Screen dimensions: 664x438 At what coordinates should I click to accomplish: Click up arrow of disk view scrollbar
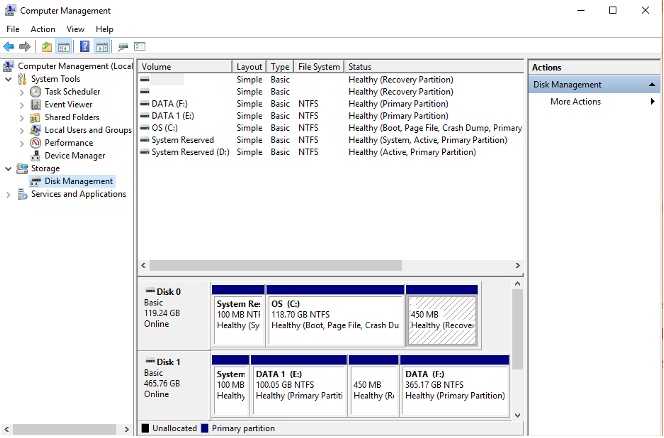coord(517,283)
